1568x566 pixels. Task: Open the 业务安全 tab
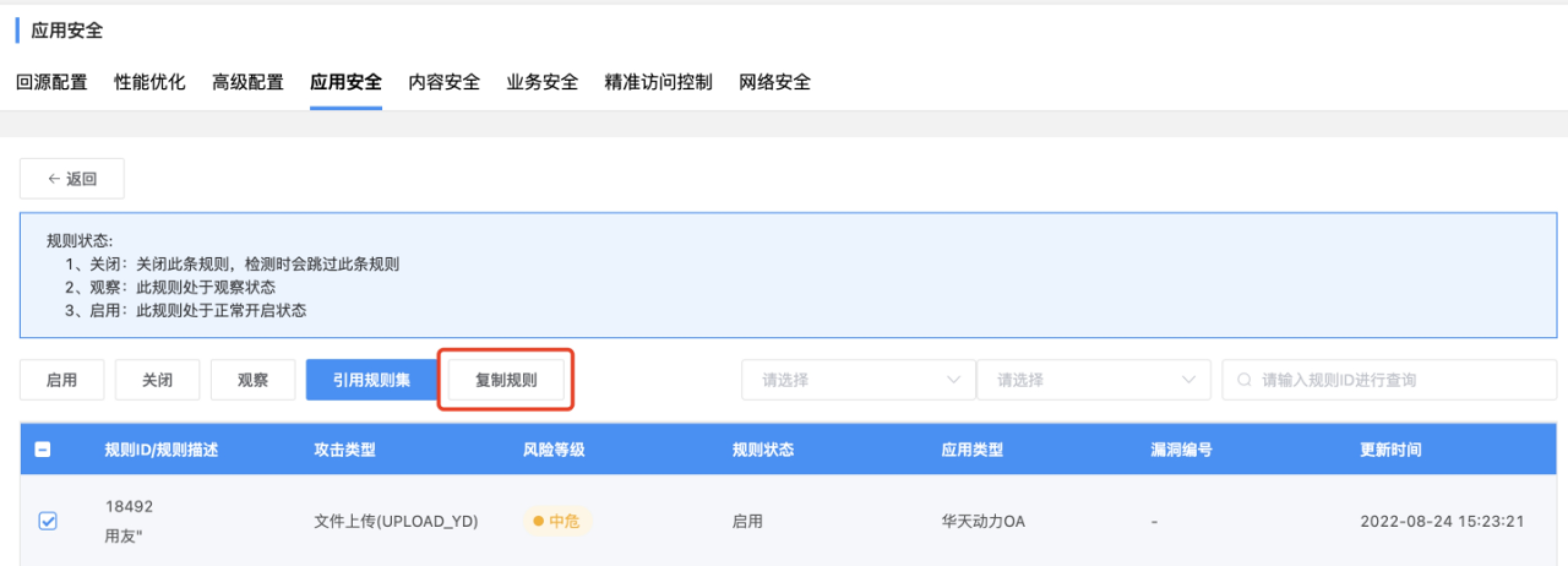click(x=542, y=82)
